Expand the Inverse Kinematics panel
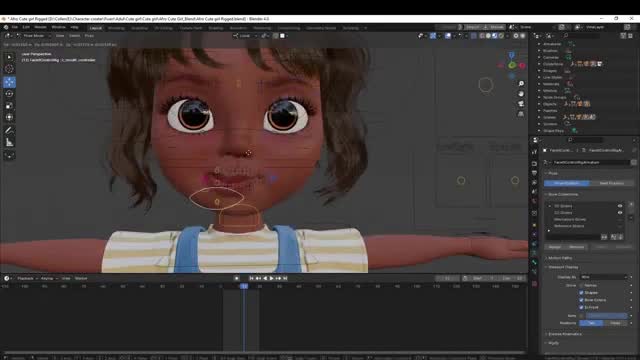Screen dimensions: 640x360 click(565, 334)
